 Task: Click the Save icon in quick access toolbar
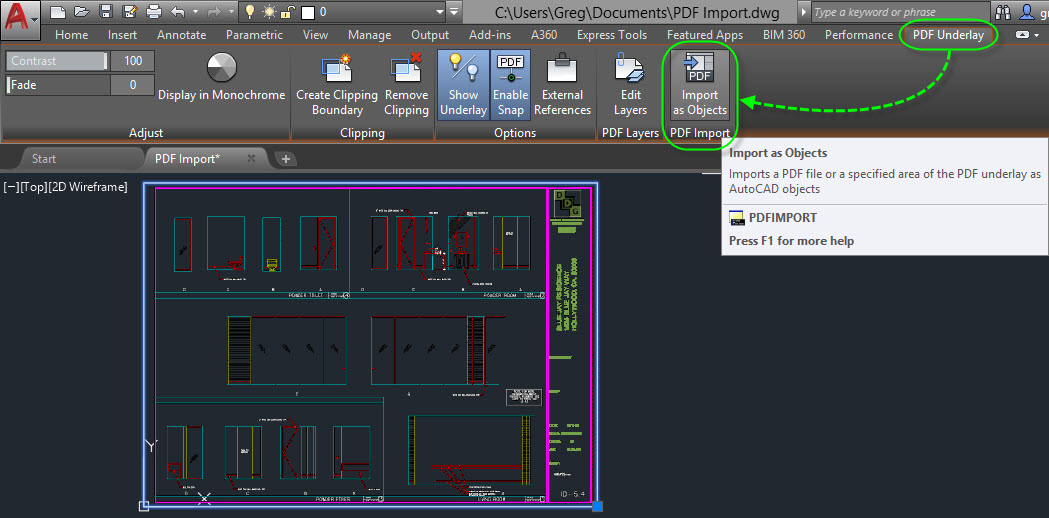[107, 12]
